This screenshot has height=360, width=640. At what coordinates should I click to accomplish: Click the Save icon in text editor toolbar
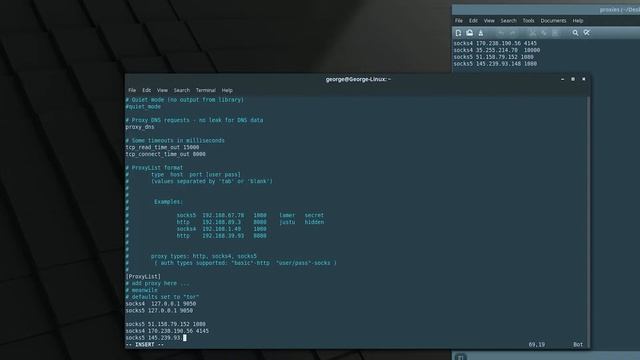(x=481, y=33)
